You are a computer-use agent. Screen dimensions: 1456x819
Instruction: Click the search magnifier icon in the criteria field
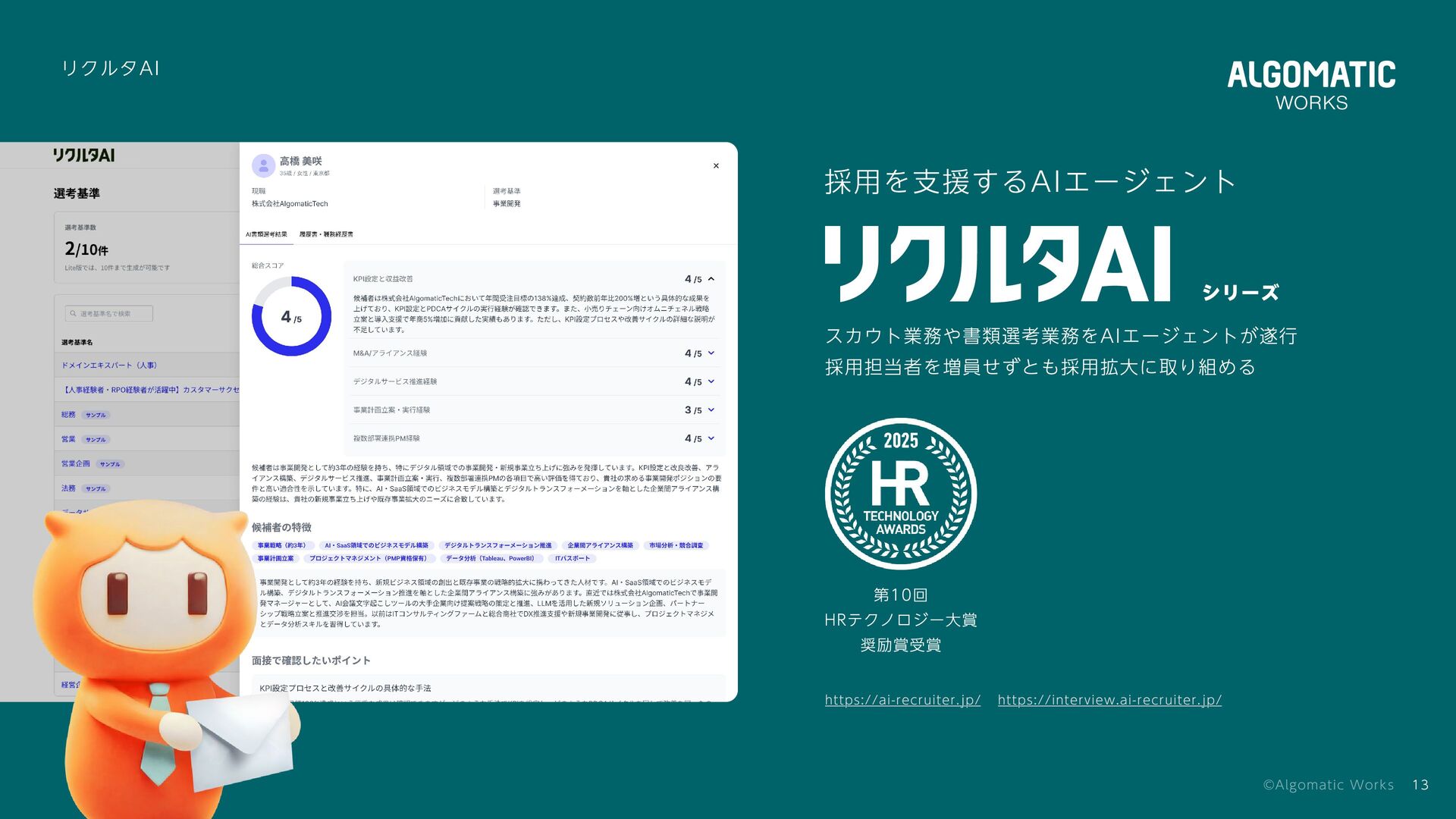pos(74,313)
